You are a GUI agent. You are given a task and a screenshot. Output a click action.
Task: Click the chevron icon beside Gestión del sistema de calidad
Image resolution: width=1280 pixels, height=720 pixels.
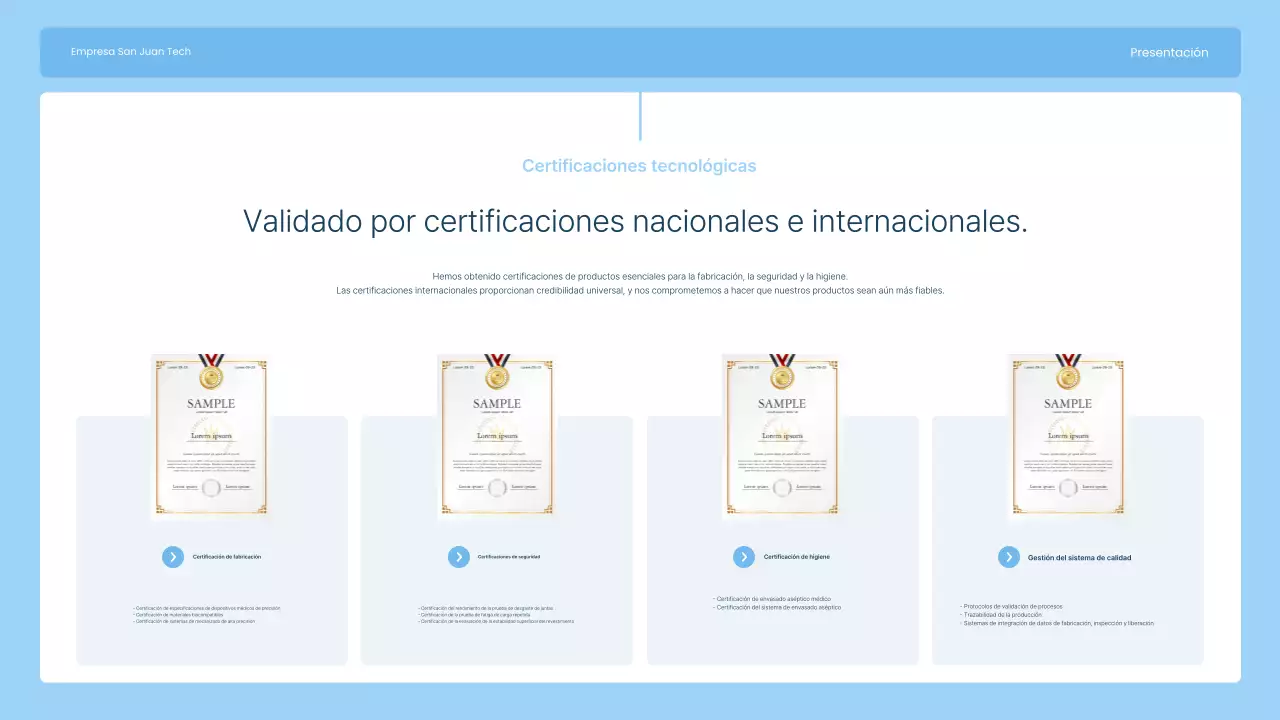pos(1009,557)
